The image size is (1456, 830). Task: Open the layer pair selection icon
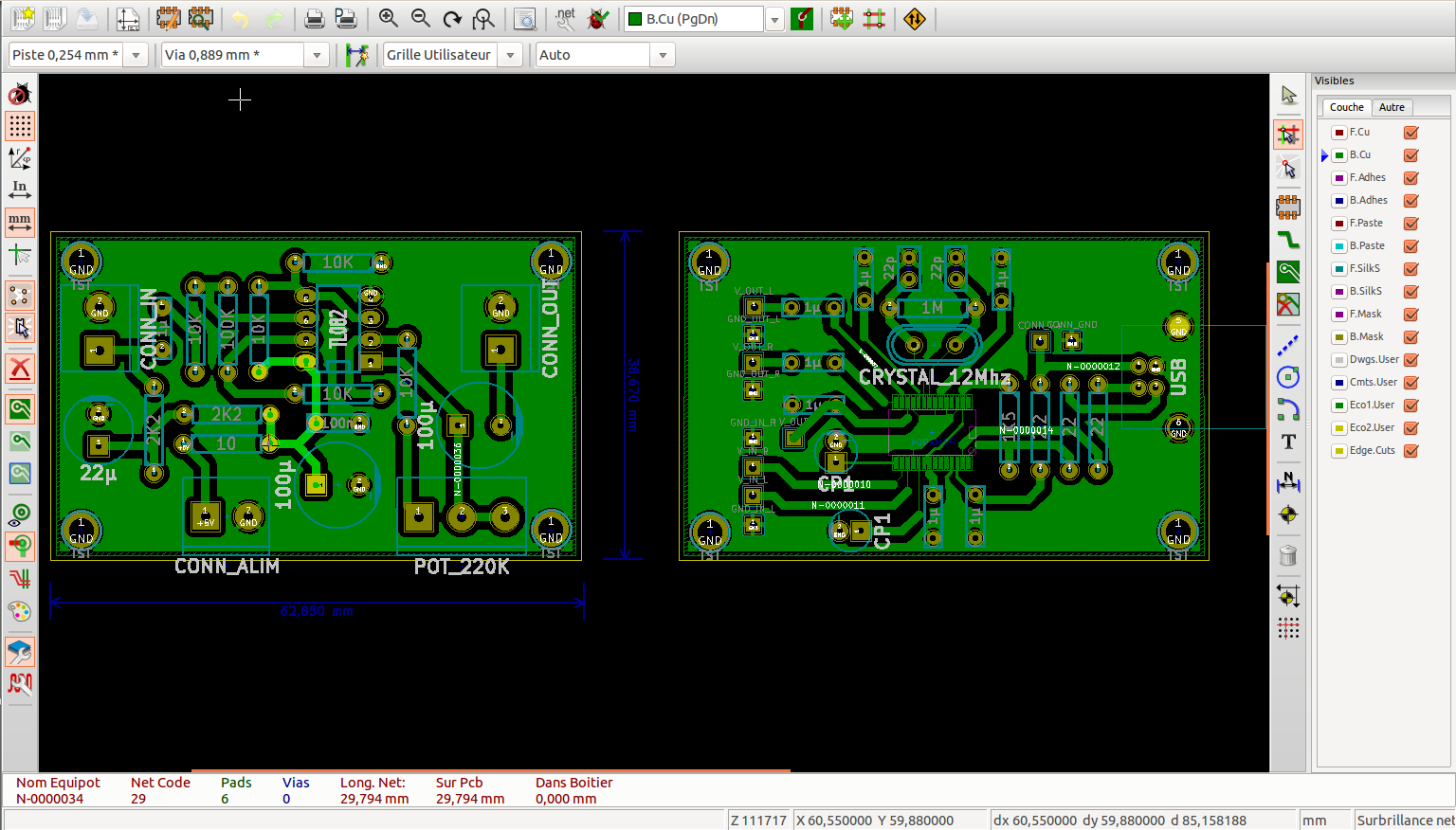coord(802,18)
